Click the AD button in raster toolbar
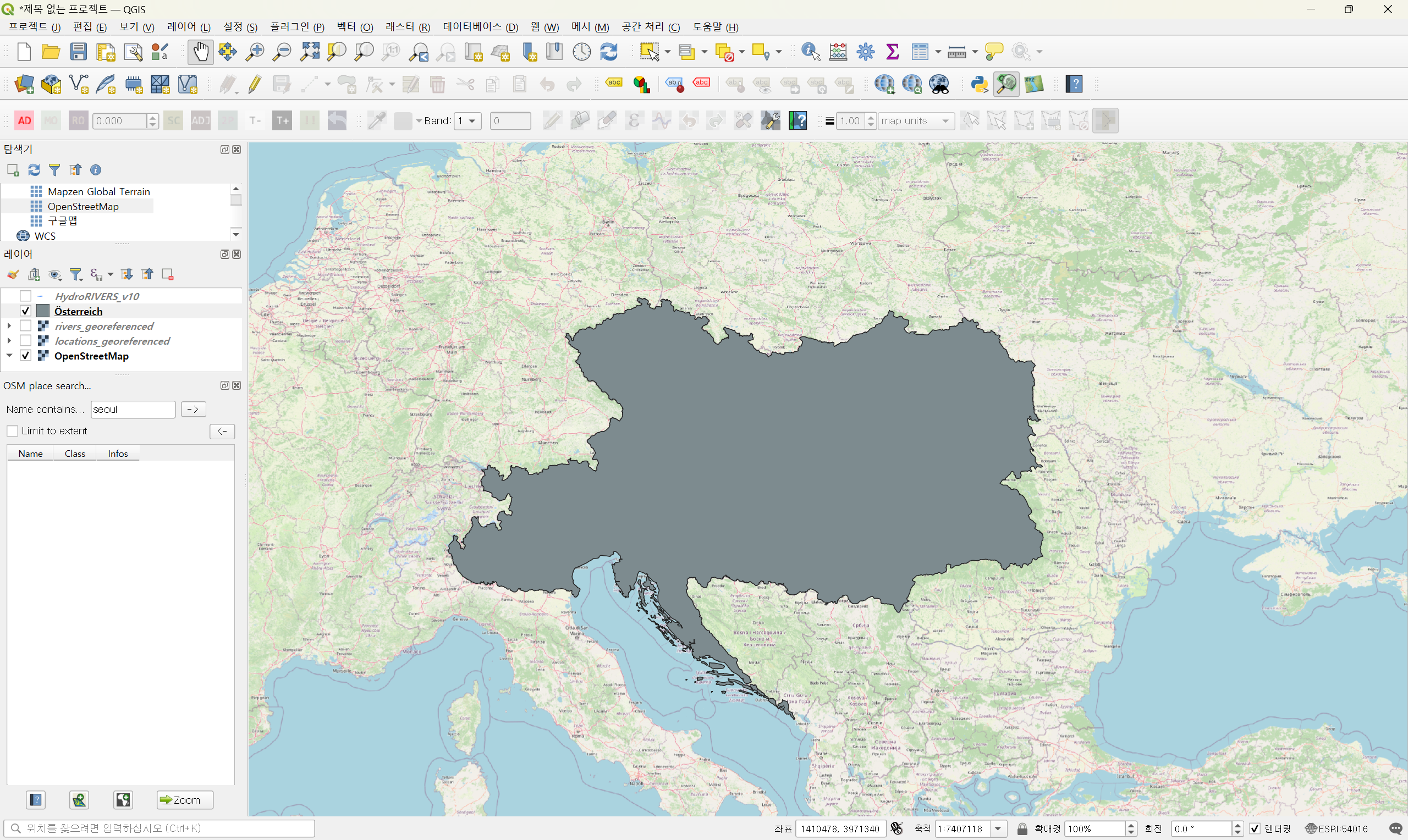Viewport: 1408px width, 840px height. (x=24, y=120)
